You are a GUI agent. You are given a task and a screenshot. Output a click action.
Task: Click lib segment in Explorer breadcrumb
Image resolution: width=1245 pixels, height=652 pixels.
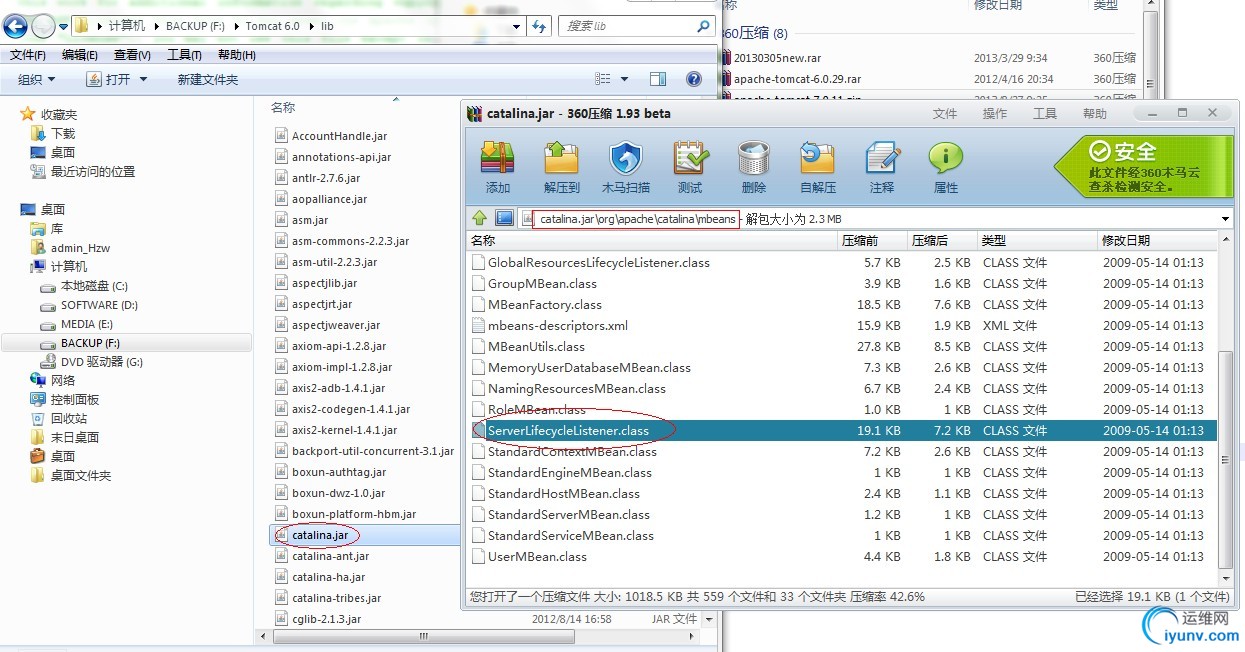click(x=327, y=26)
